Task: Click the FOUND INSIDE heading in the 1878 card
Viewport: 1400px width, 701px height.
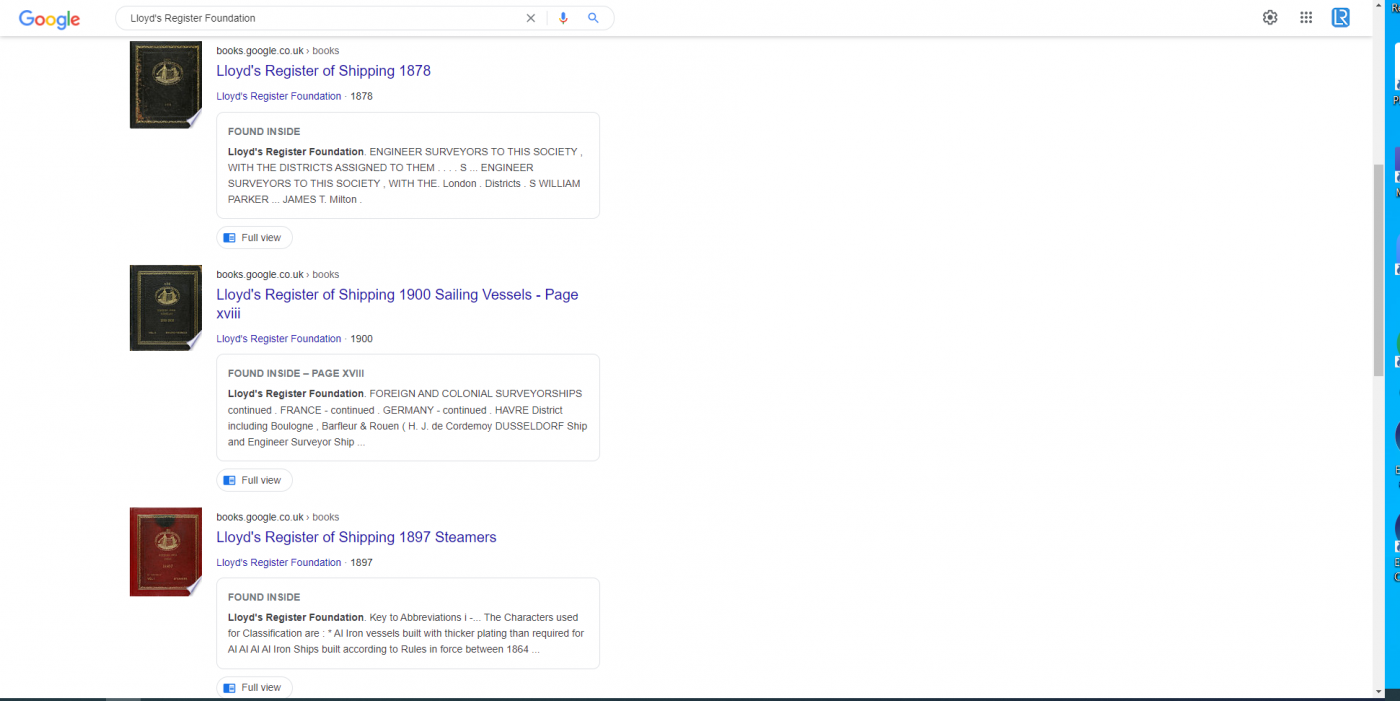Action: pyautogui.click(x=264, y=132)
